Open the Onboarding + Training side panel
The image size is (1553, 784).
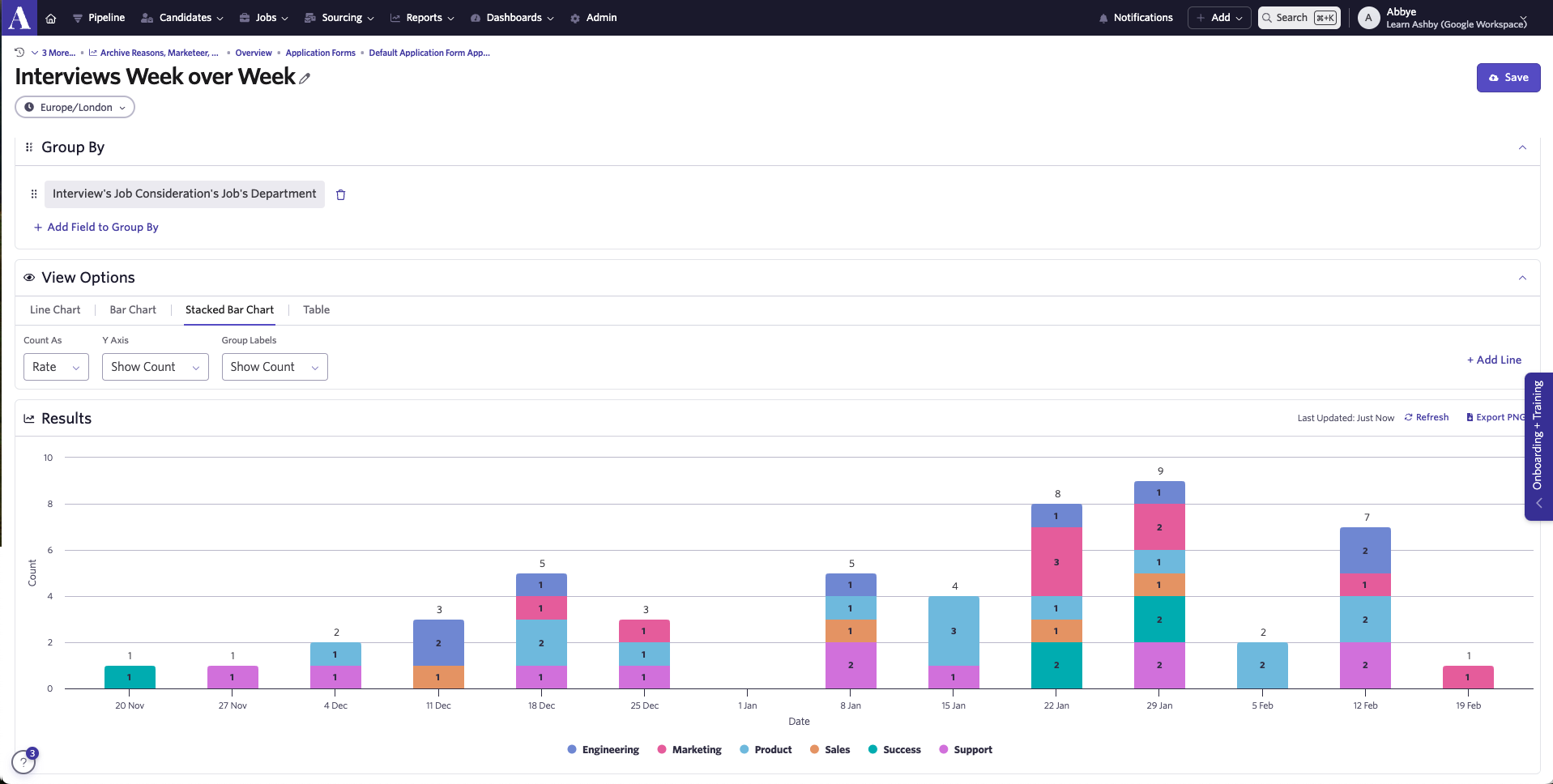click(x=1538, y=446)
